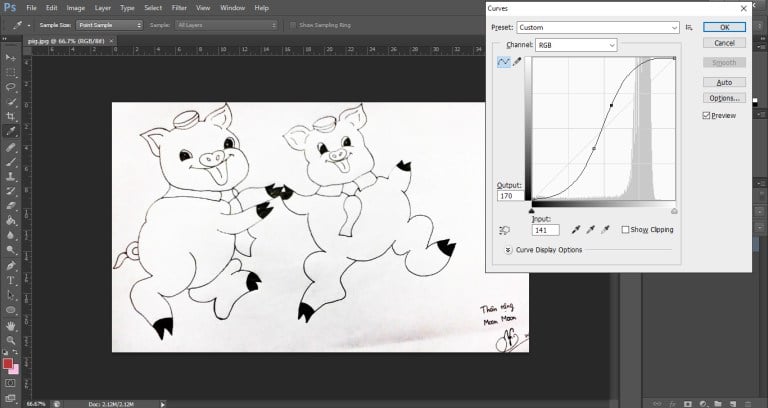Select the Move tool

(x=10, y=58)
